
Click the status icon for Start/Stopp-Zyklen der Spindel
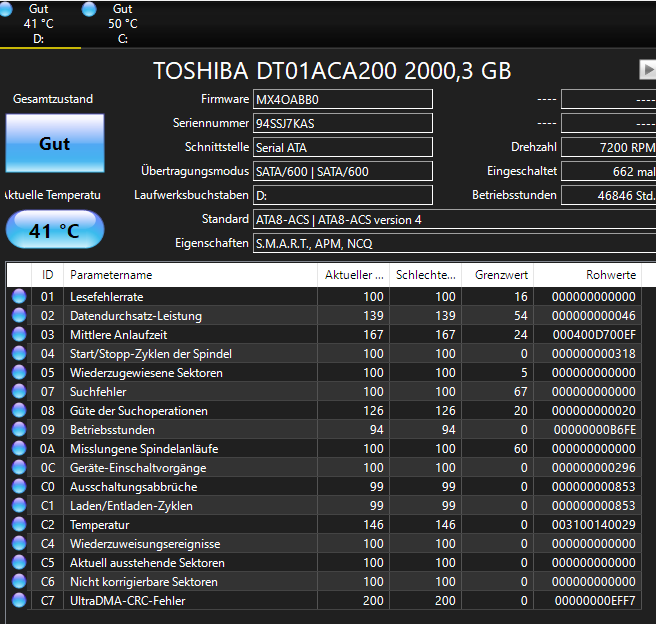click(19, 353)
